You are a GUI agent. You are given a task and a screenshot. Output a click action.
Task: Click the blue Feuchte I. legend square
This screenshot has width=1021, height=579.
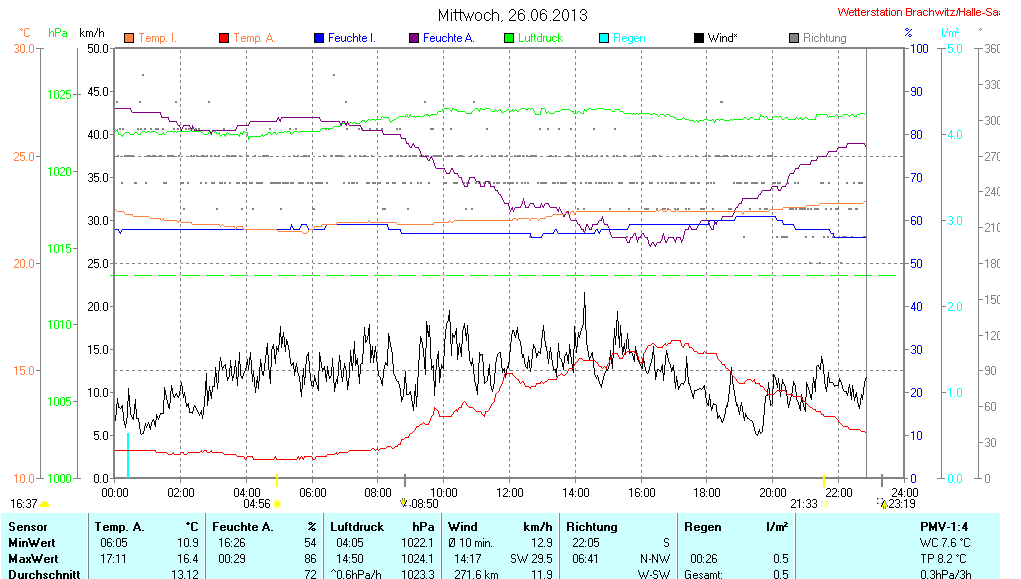319,38
